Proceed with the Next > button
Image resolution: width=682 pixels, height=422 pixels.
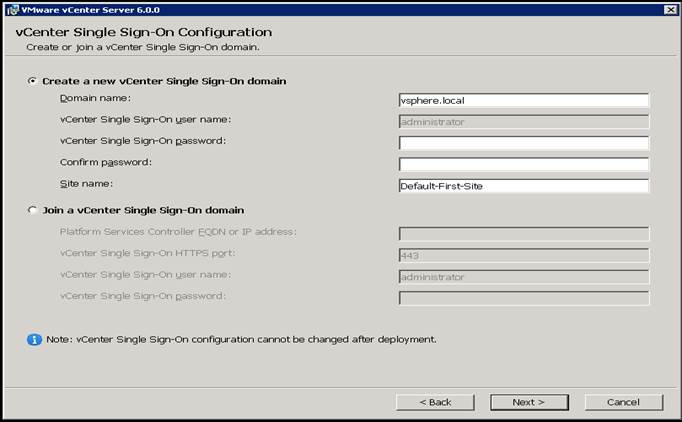click(529, 402)
